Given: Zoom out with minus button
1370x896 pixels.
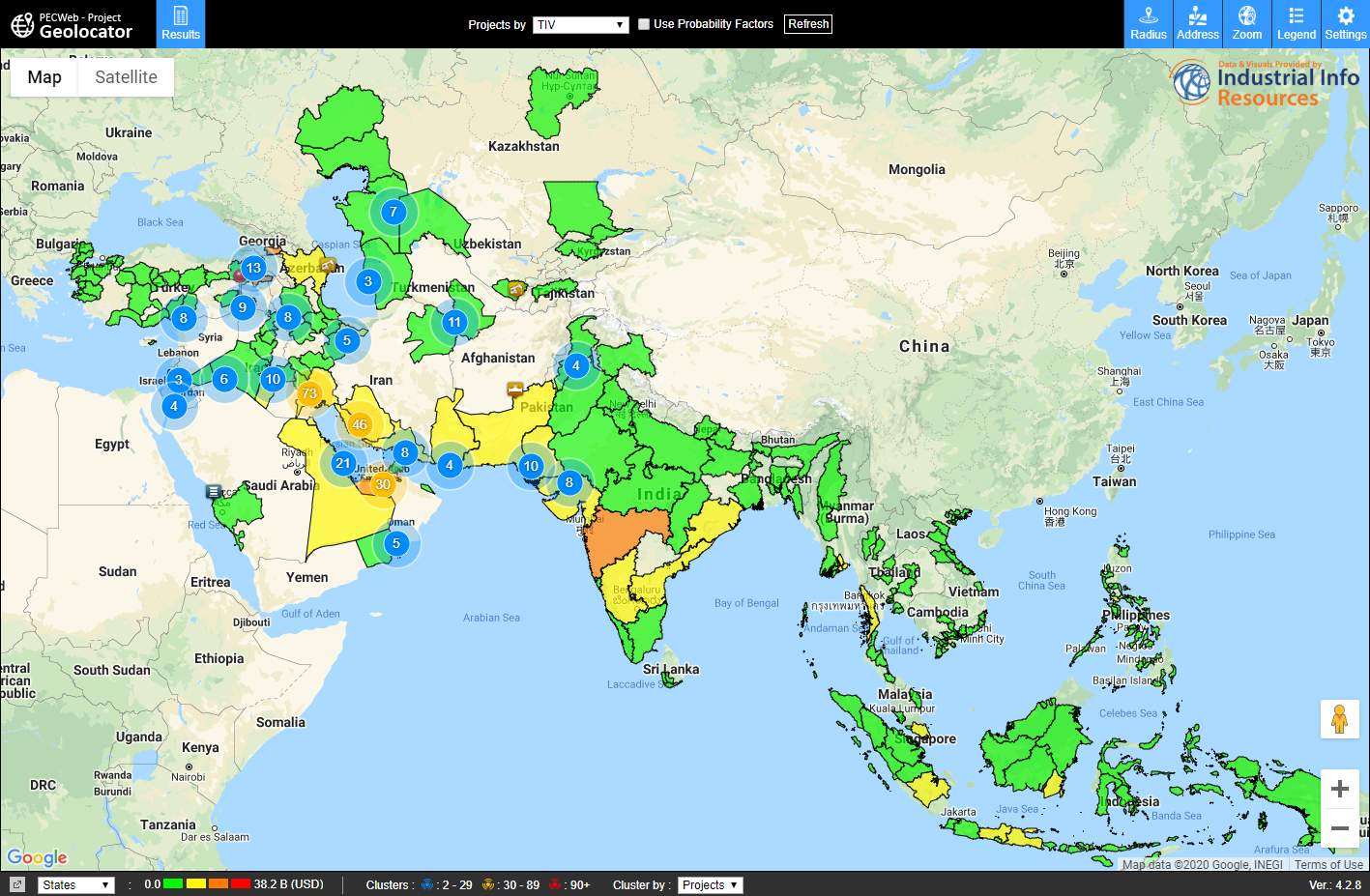Looking at the screenshot, I should coord(1339,828).
